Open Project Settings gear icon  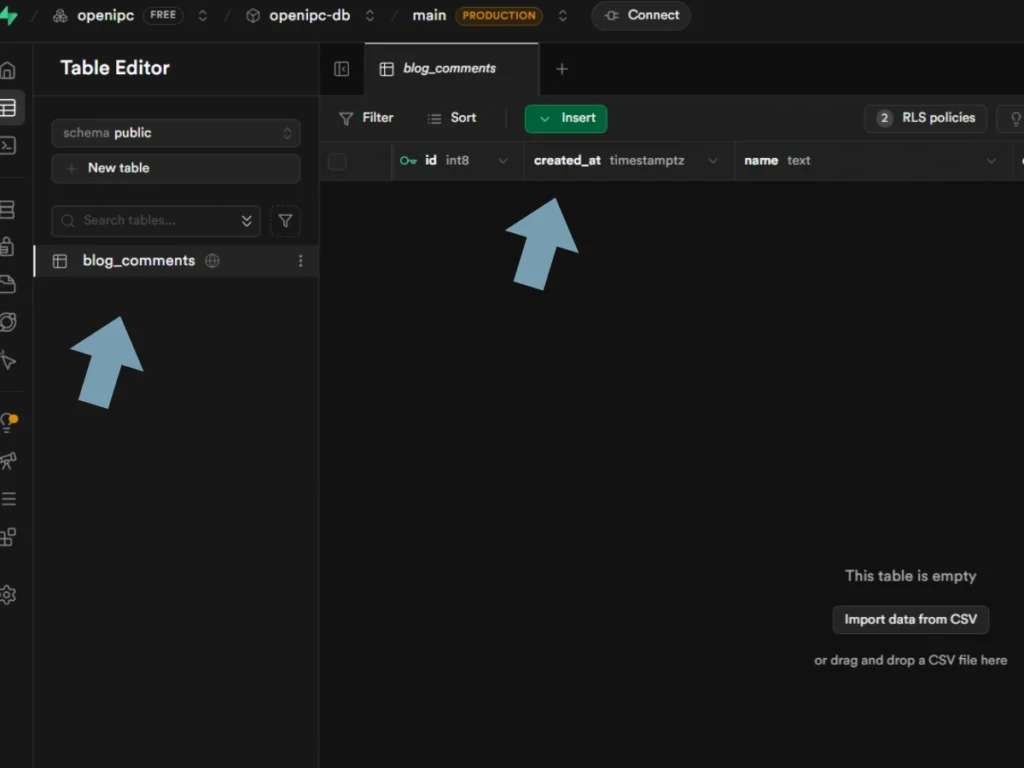coord(8,595)
